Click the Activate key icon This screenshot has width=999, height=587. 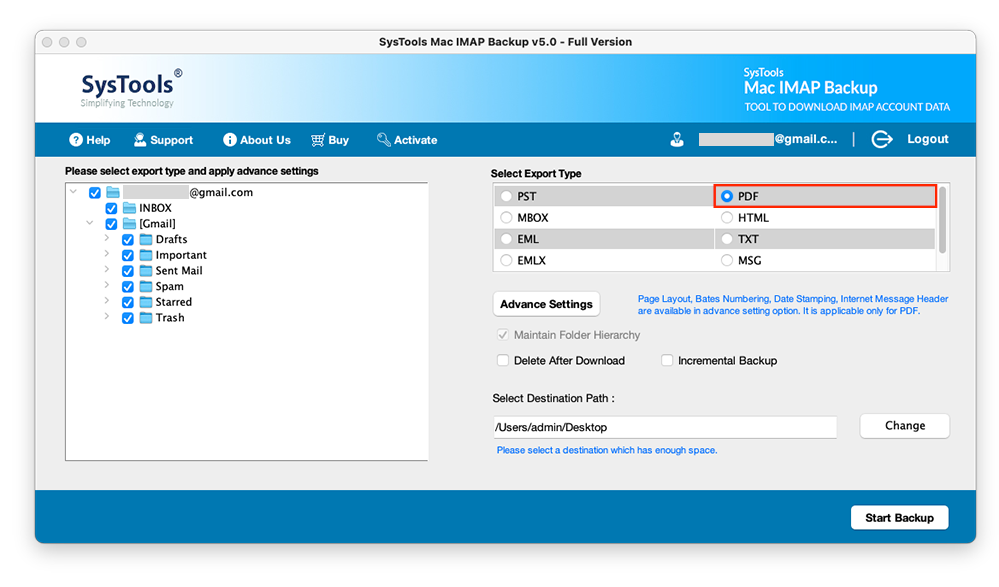[x=384, y=140]
